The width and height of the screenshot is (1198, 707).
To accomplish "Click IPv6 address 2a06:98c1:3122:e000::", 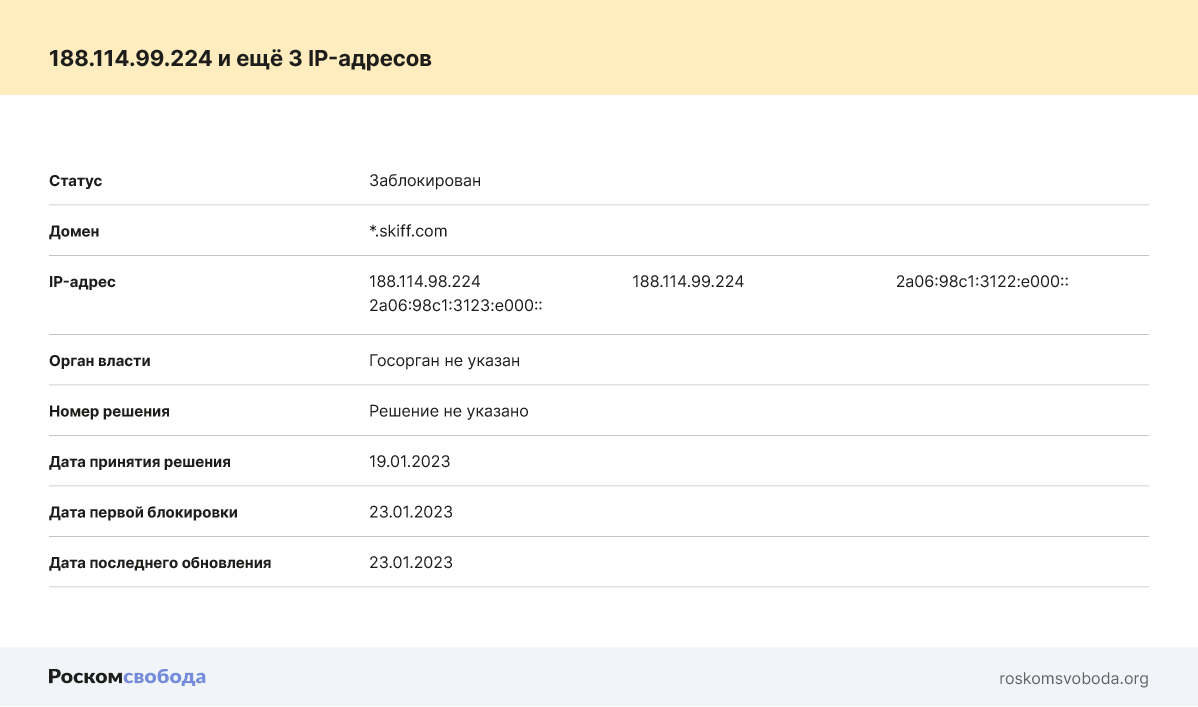I will pyautogui.click(x=982, y=282).
